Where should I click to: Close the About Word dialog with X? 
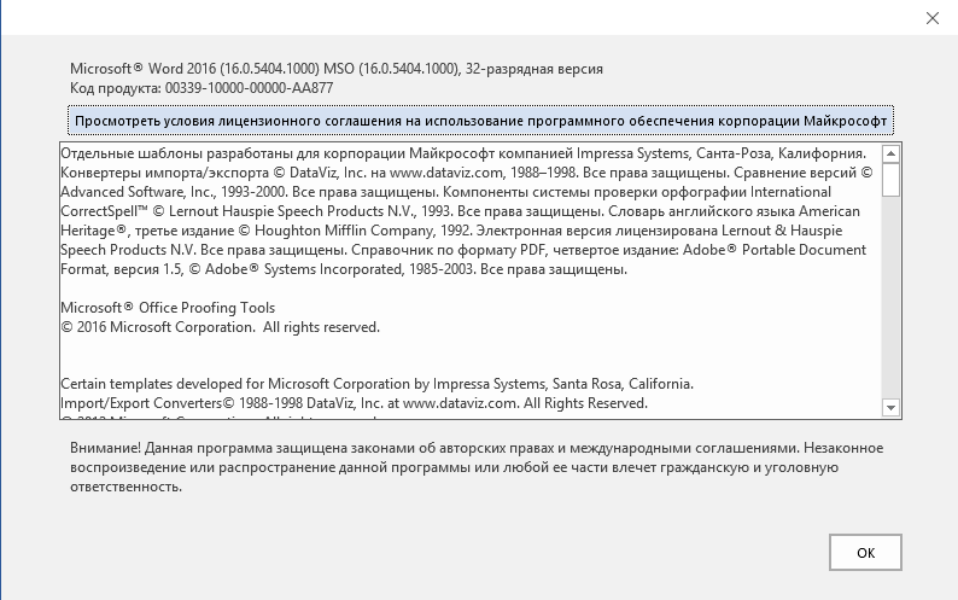(x=932, y=18)
